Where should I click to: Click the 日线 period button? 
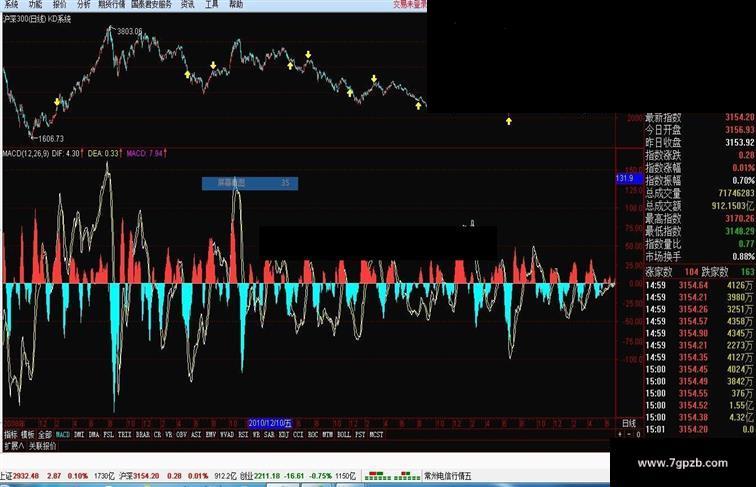click(629, 423)
